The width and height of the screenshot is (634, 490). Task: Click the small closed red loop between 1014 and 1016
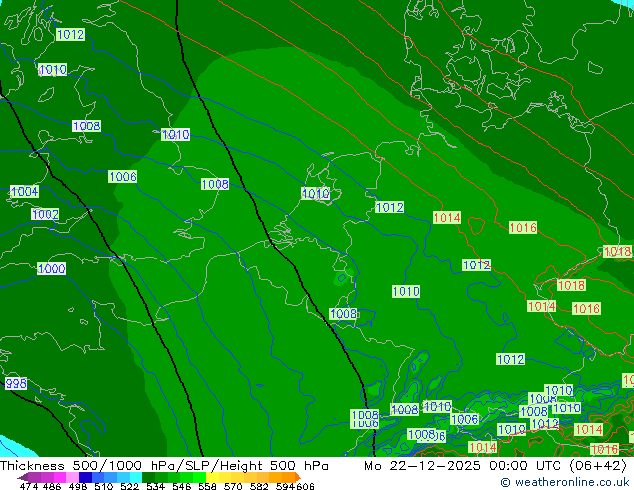(x=476, y=225)
